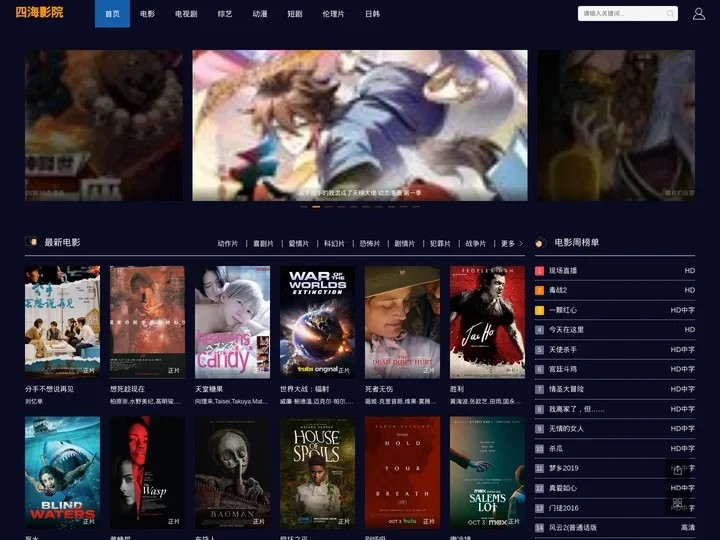The height and width of the screenshot is (540, 720).
Task: Click the 世界大战:辐射 title text
Action: [x=304, y=389]
